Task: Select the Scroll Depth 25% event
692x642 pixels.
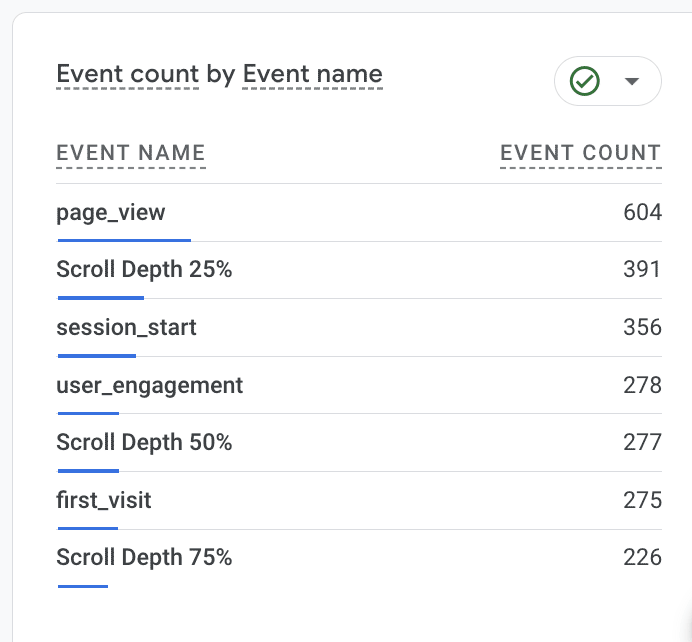Action: [144, 269]
